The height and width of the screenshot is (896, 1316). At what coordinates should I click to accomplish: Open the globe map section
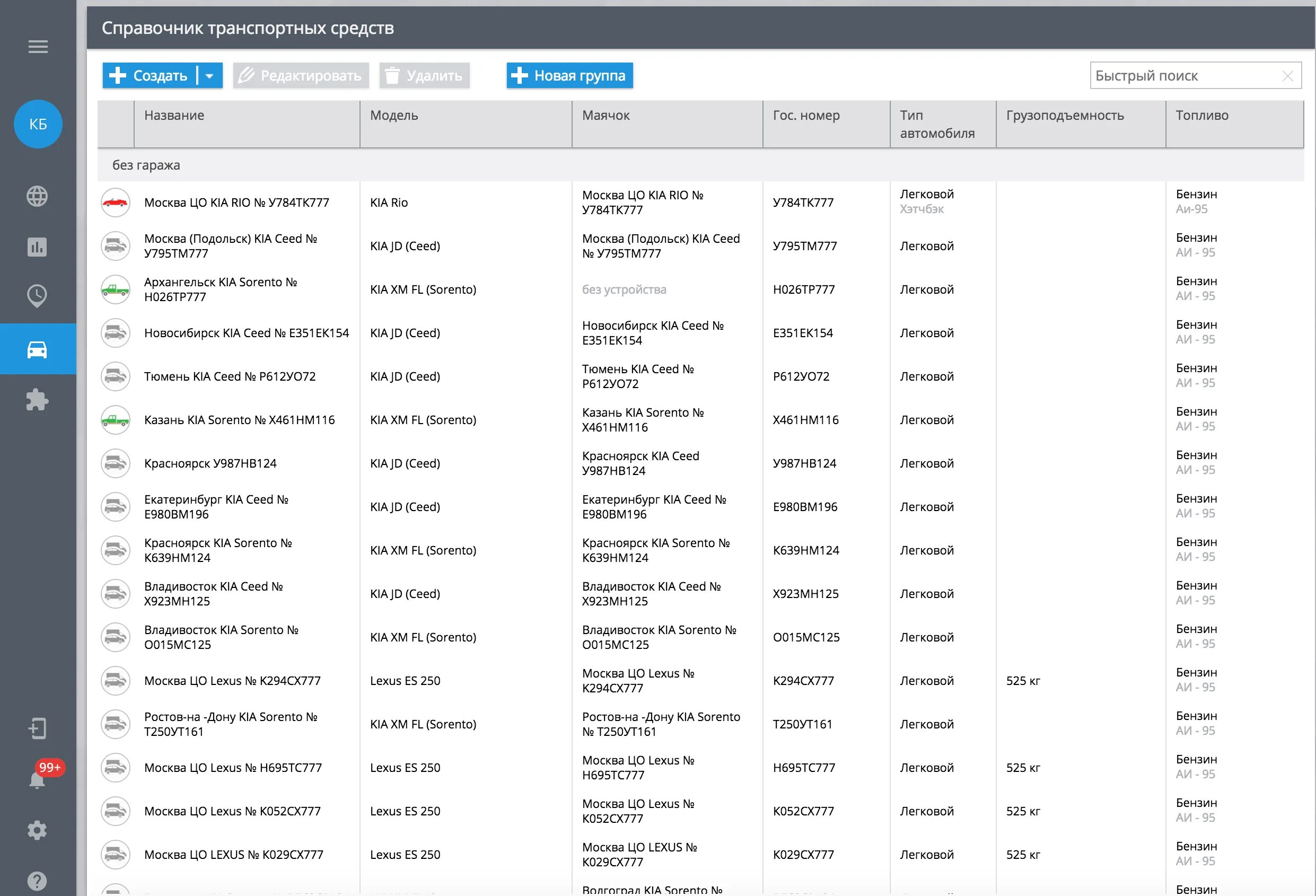pyautogui.click(x=37, y=196)
